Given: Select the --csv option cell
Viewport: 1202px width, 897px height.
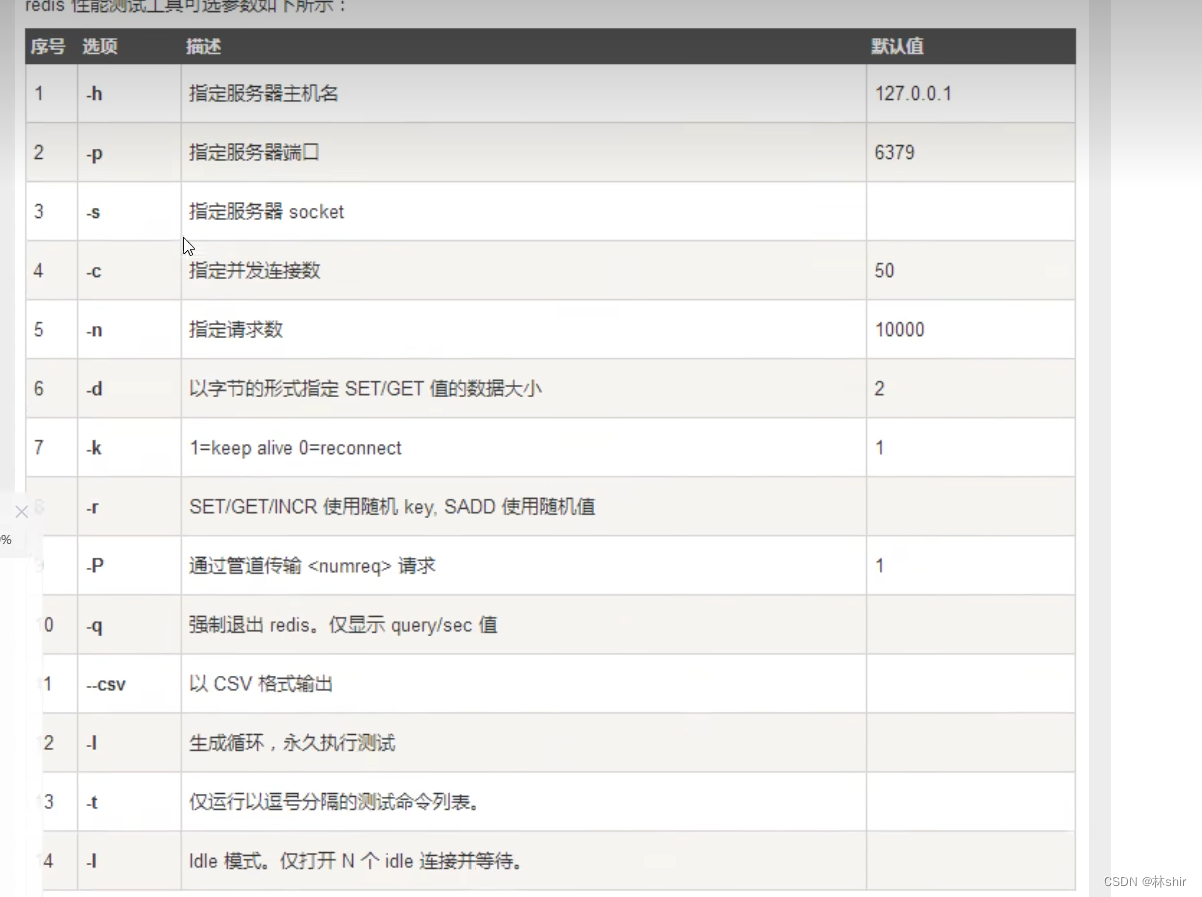Looking at the screenshot, I should coord(129,684).
